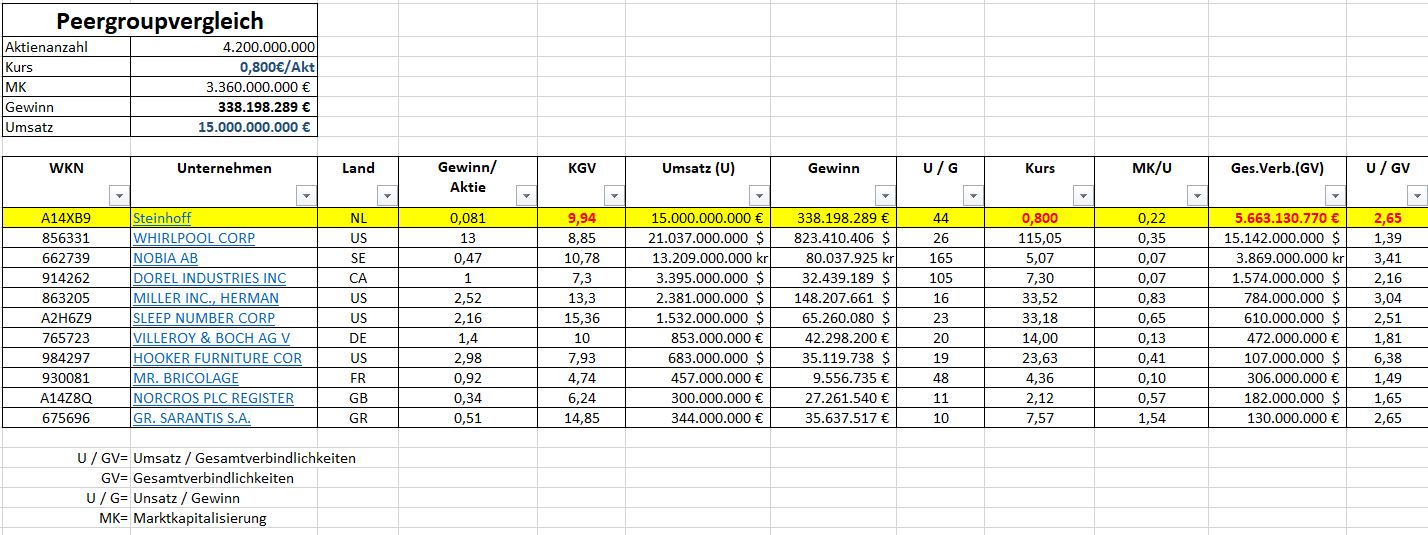This screenshot has height=535, width=1428.
Task: Select the MK value 3.360.000.000 €
Action: coord(224,87)
